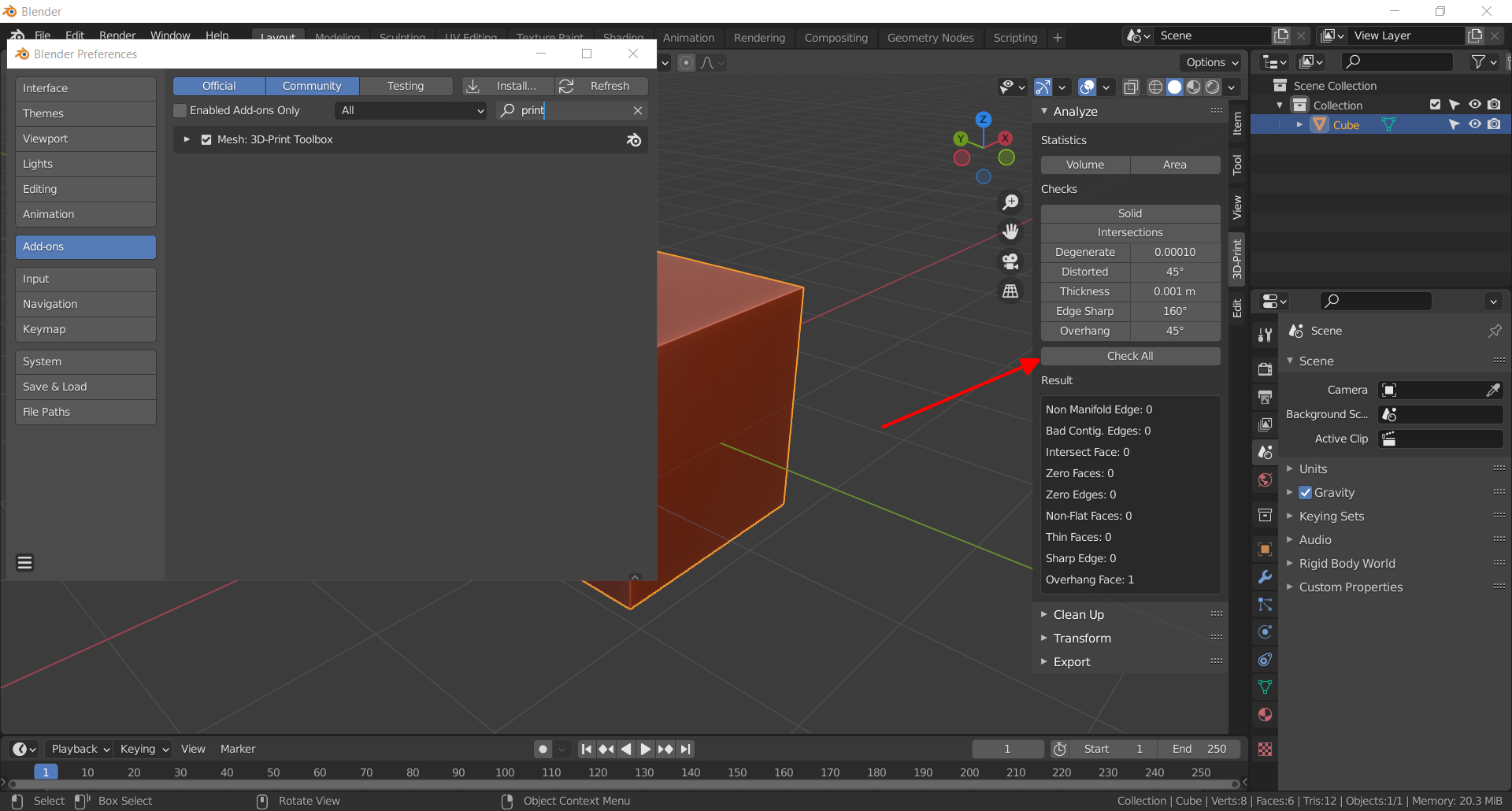Zoom the 3D viewport with magnifier icon
Viewport: 1512px width, 811px height.
pyautogui.click(x=1010, y=202)
